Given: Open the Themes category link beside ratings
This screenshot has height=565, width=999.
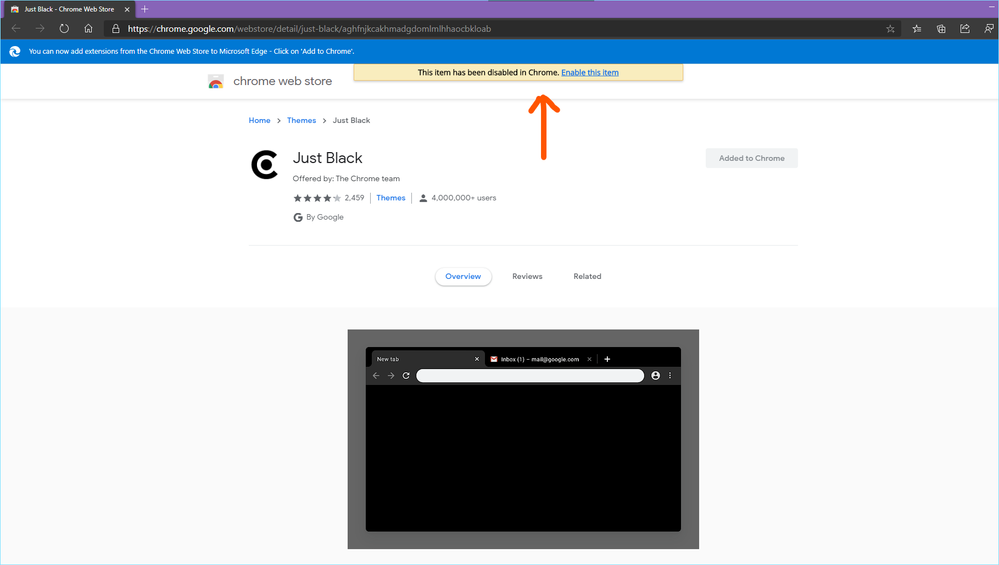Looking at the screenshot, I should [391, 198].
